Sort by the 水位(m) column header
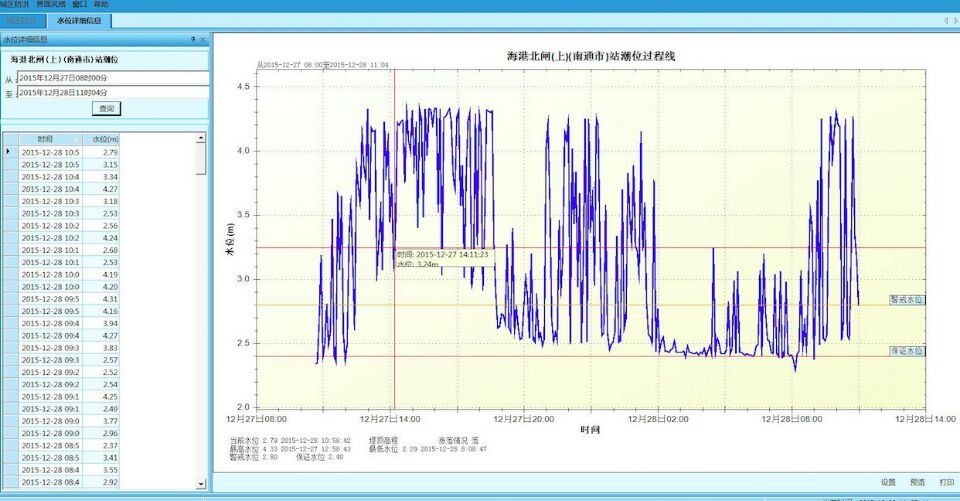 click(x=101, y=139)
